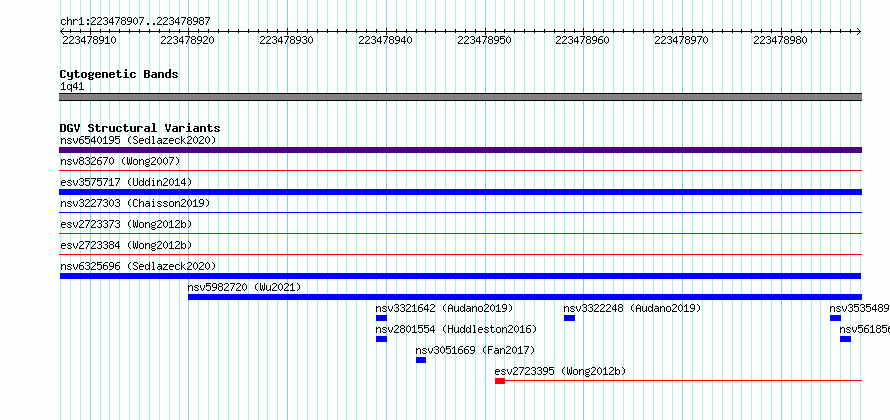Open the nsv3321642 (Audano2019) label
Image resolution: width=890 pixels, height=420 pixels.
coord(444,308)
